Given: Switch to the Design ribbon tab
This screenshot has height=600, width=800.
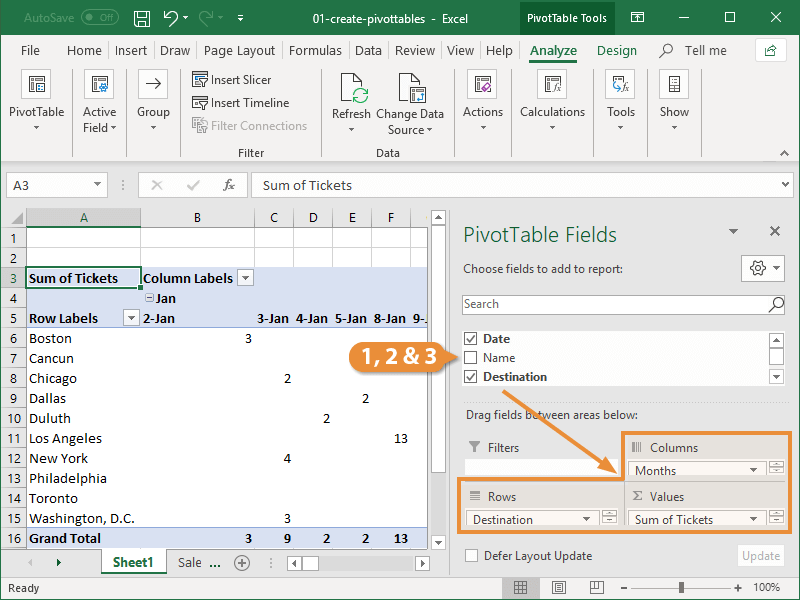Looking at the screenshot, I should click(617, 51).
